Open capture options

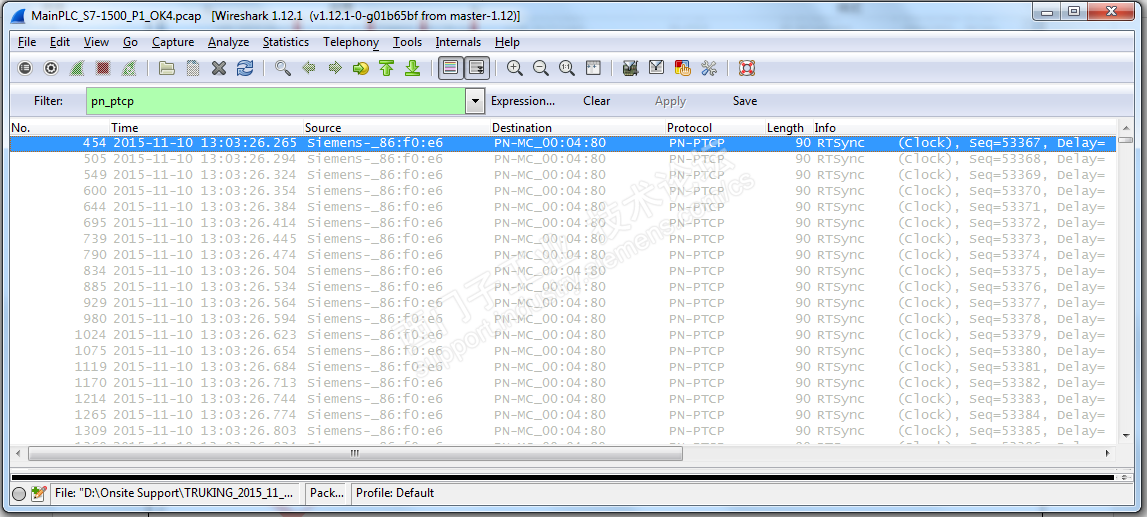click(x=51, y=68)
